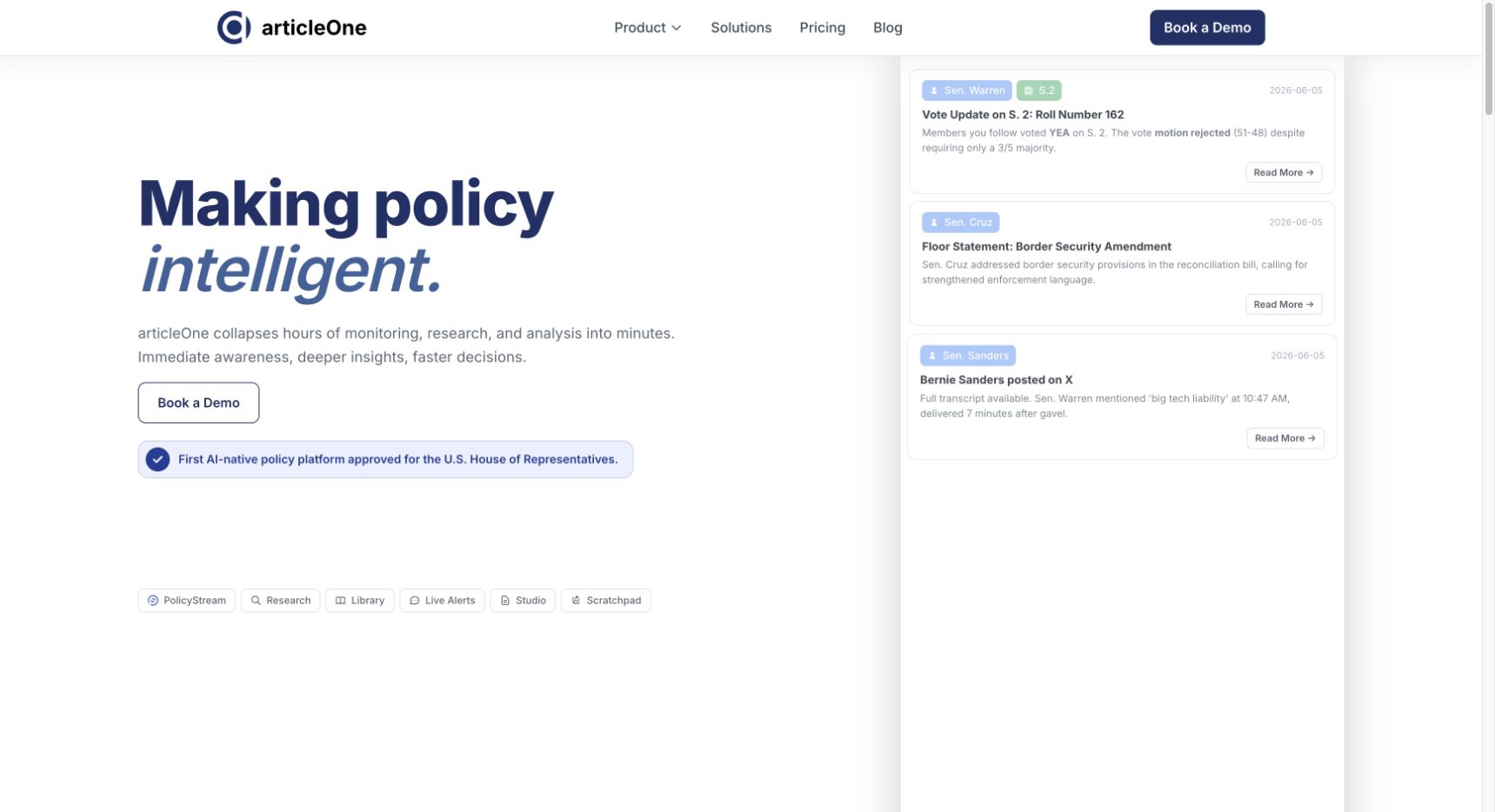Read More on Vote Update S. 2 card
Image resolution: width=1495 pixels, height=812 pixels.
coord(1284,172)
